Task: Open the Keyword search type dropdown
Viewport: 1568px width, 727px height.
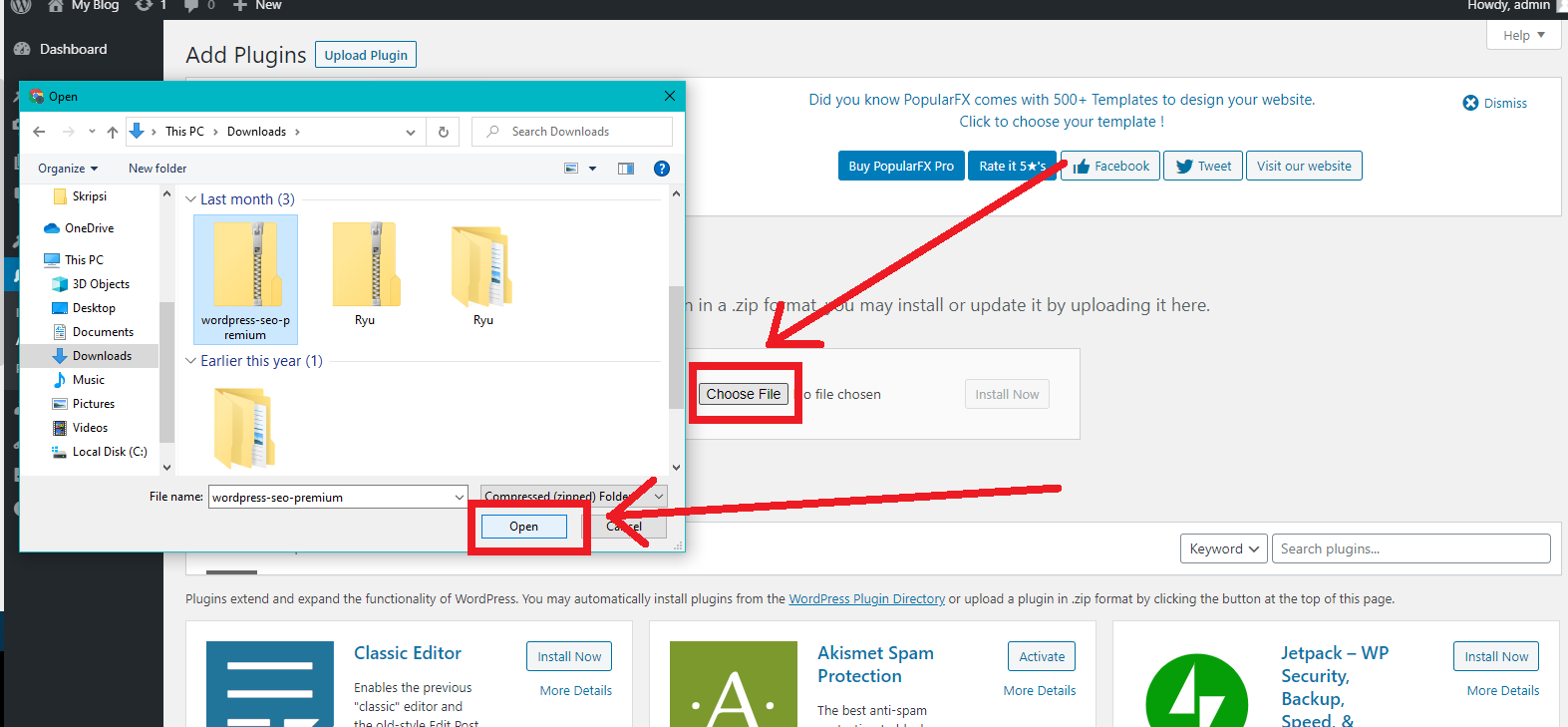Action: 1224,548
